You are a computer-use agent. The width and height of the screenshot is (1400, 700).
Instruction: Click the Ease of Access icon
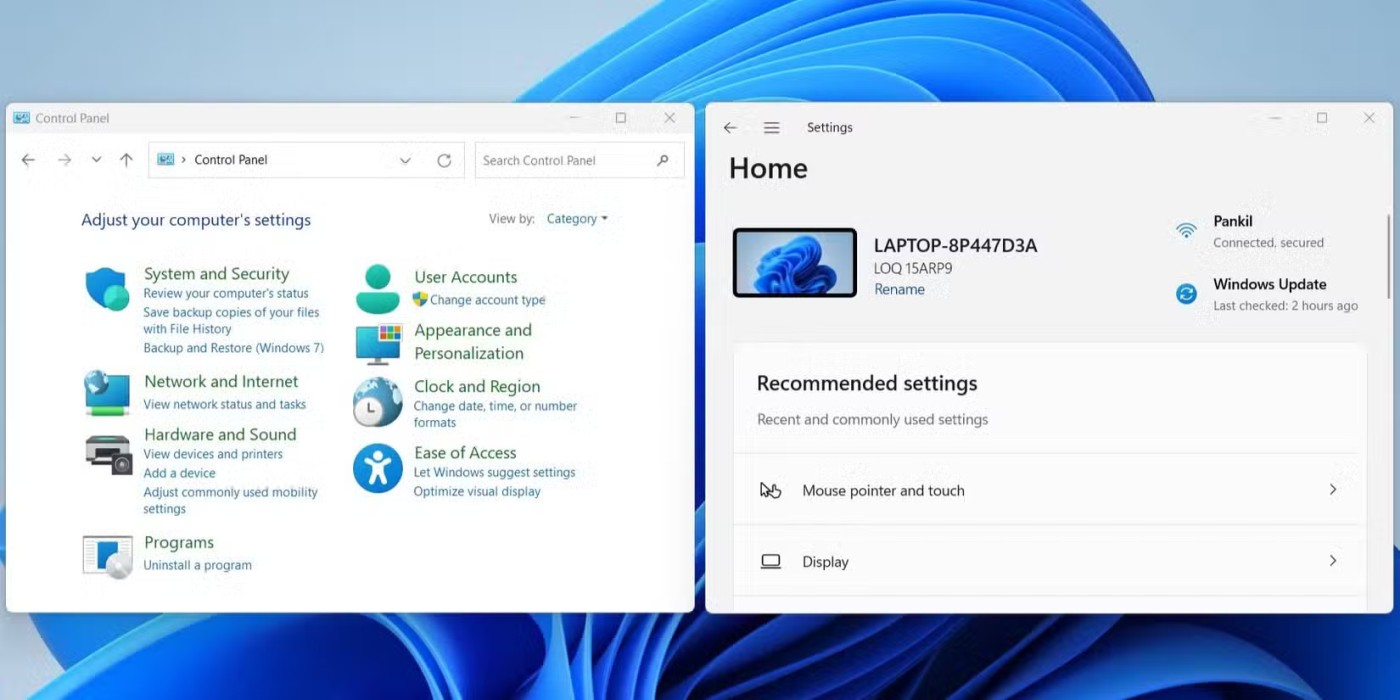(x=377, y=468)
